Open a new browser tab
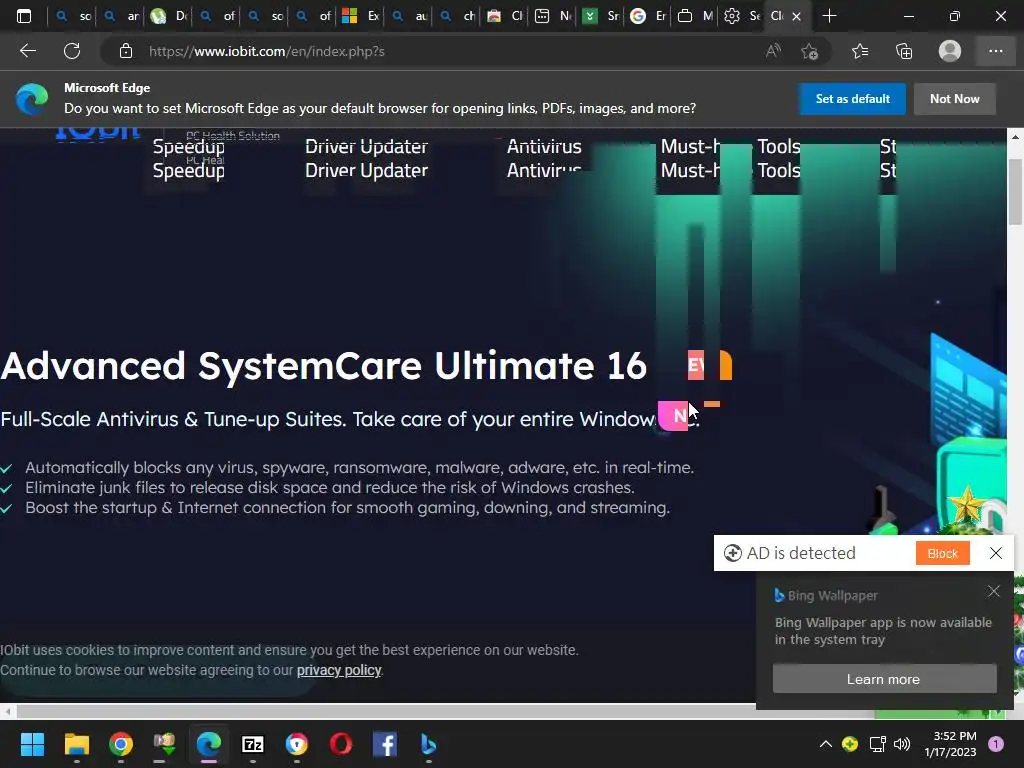Screen dimensions: 1024x768 point(829,16)
